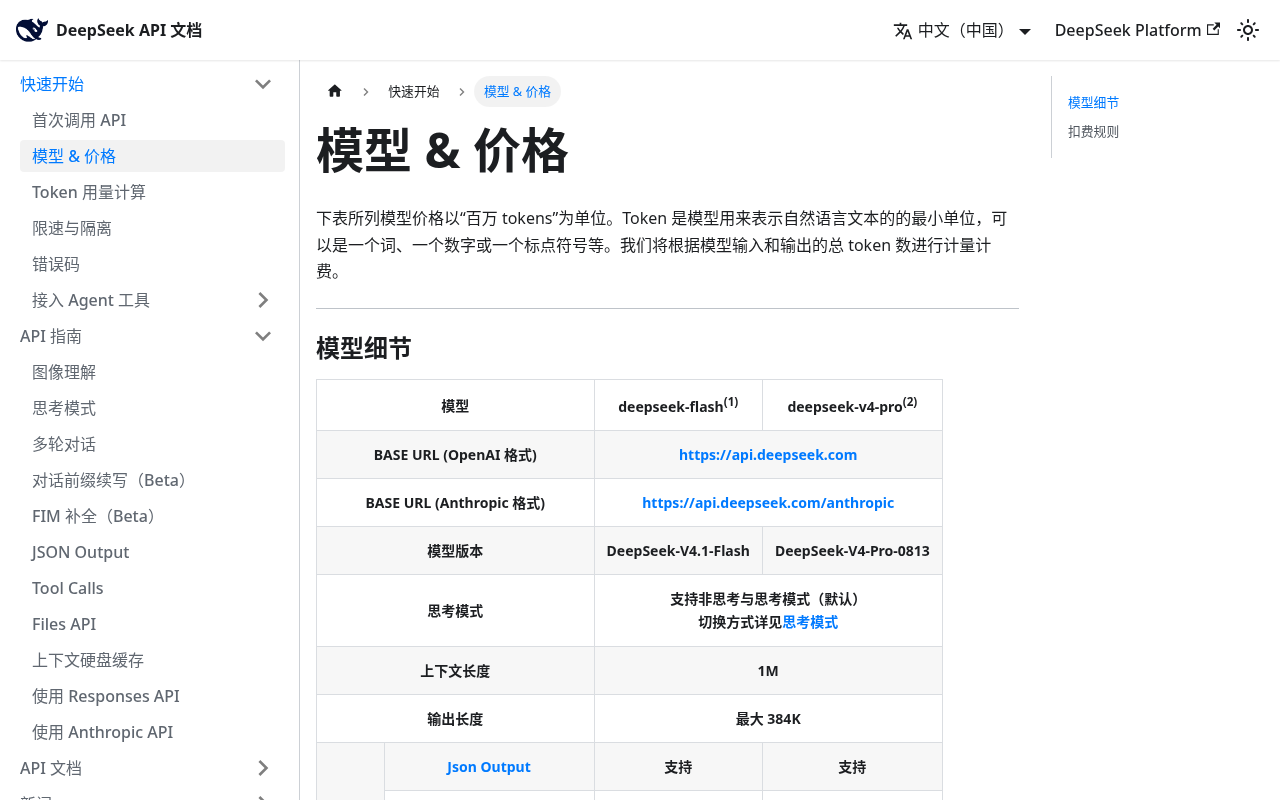The image size is (1280, 800).
Task: Open 错误码 sidebar page
Action: pos(152,264)
